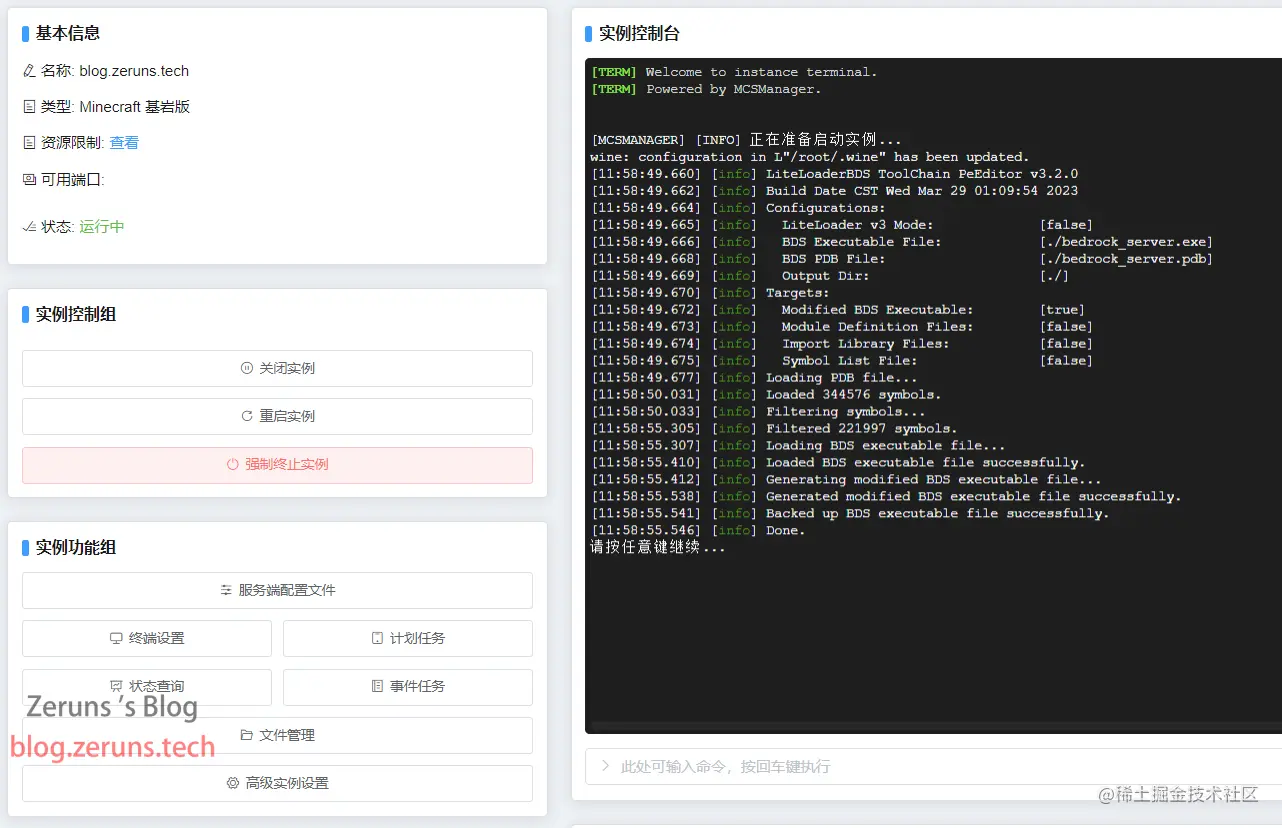Click the terminal line 'LiteLoaderBDS ToolChain PeEditor v3.2.0'
Viewport: 1282px width, 828px height.
click(x=922, y=174)
